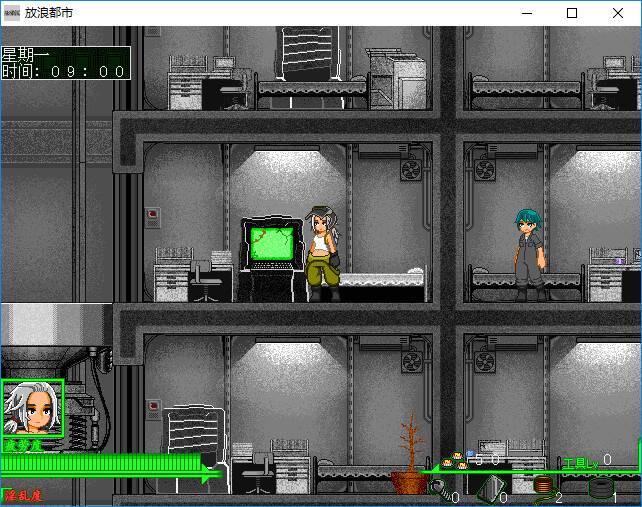Click the dark rubber coil icon
The width and height of the screenshot is (642, 507).
pos(600,489)
